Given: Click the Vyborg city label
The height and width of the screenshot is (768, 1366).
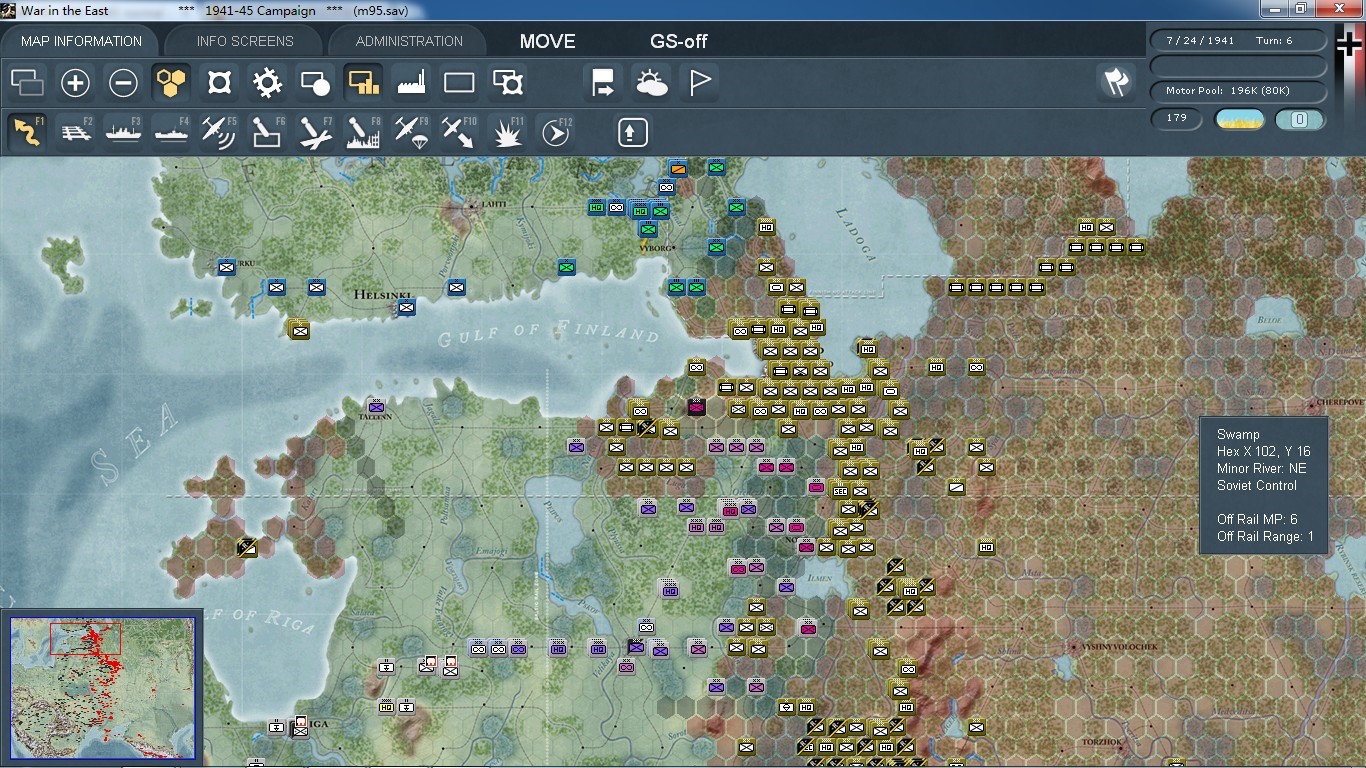Looking at the screenshot, I should pyautogui.click(x=655, y=247).
